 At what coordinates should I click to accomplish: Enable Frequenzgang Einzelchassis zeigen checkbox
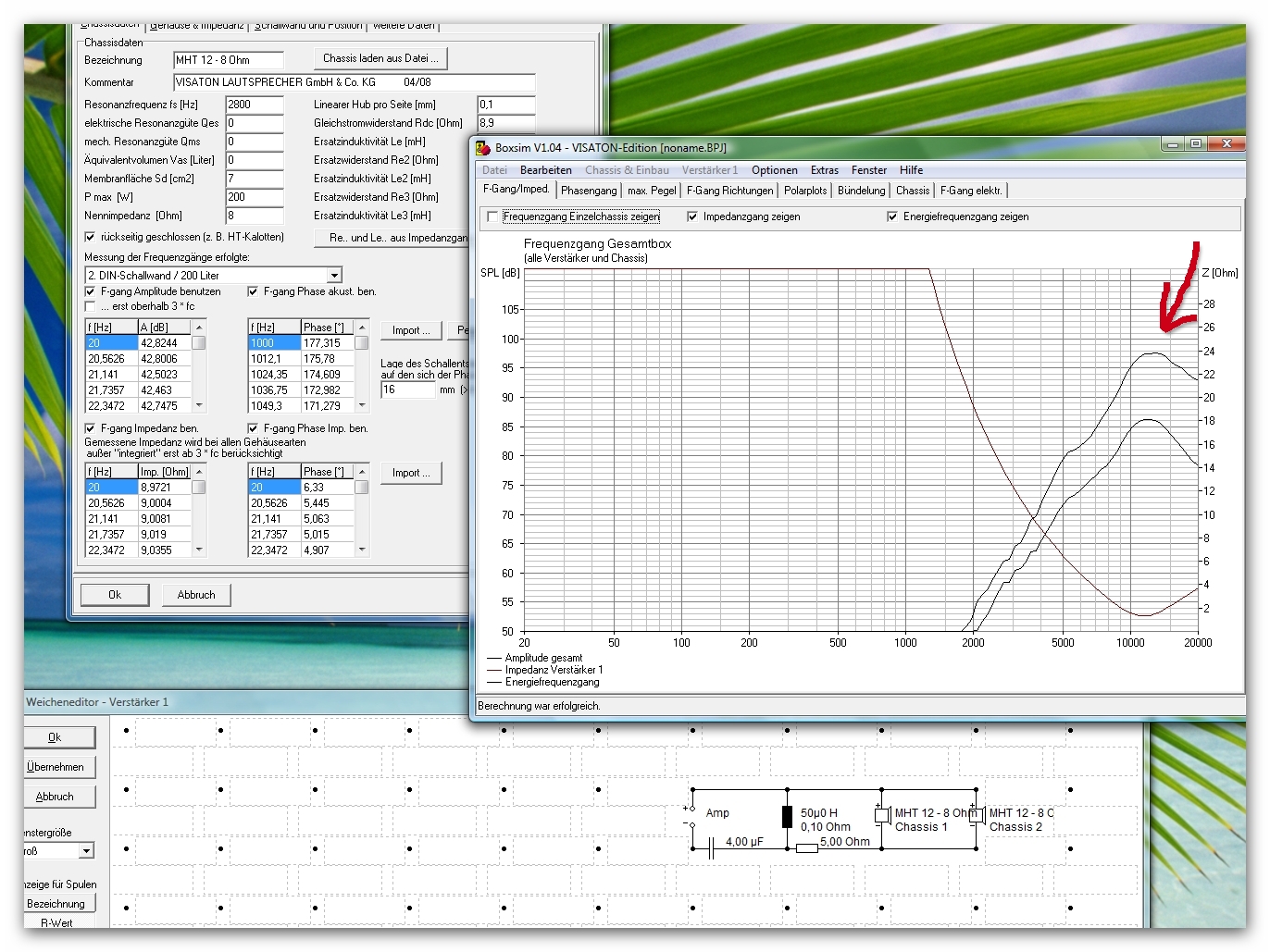[492, 216]
